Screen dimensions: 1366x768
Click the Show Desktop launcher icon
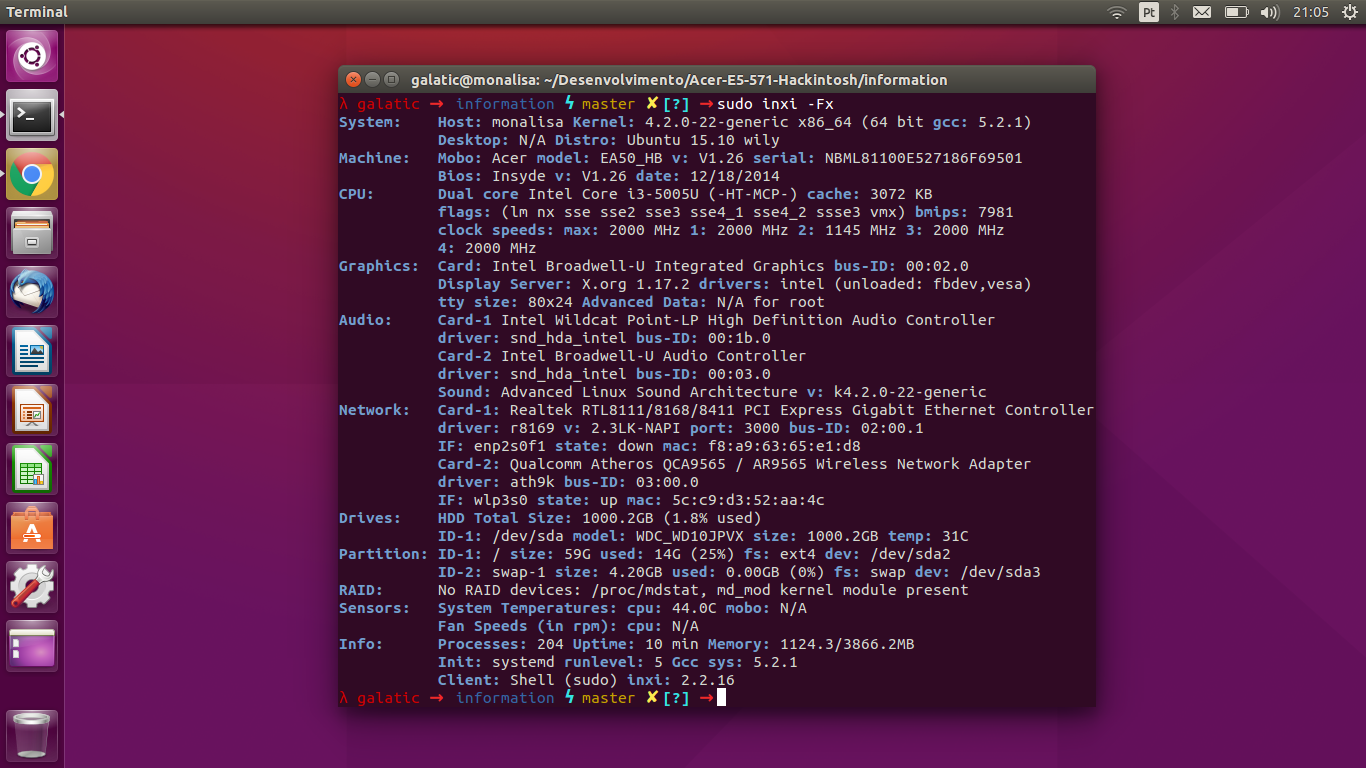click(32, 646)
